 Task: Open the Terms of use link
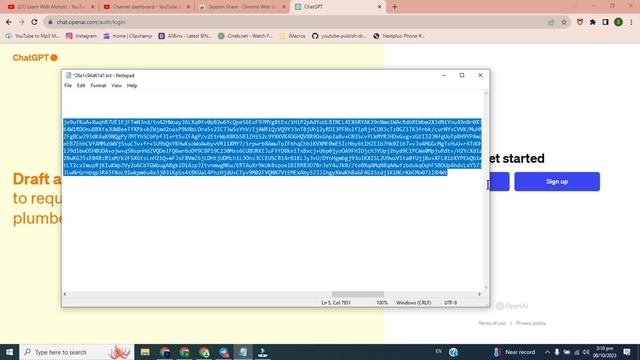coord(492,323)
